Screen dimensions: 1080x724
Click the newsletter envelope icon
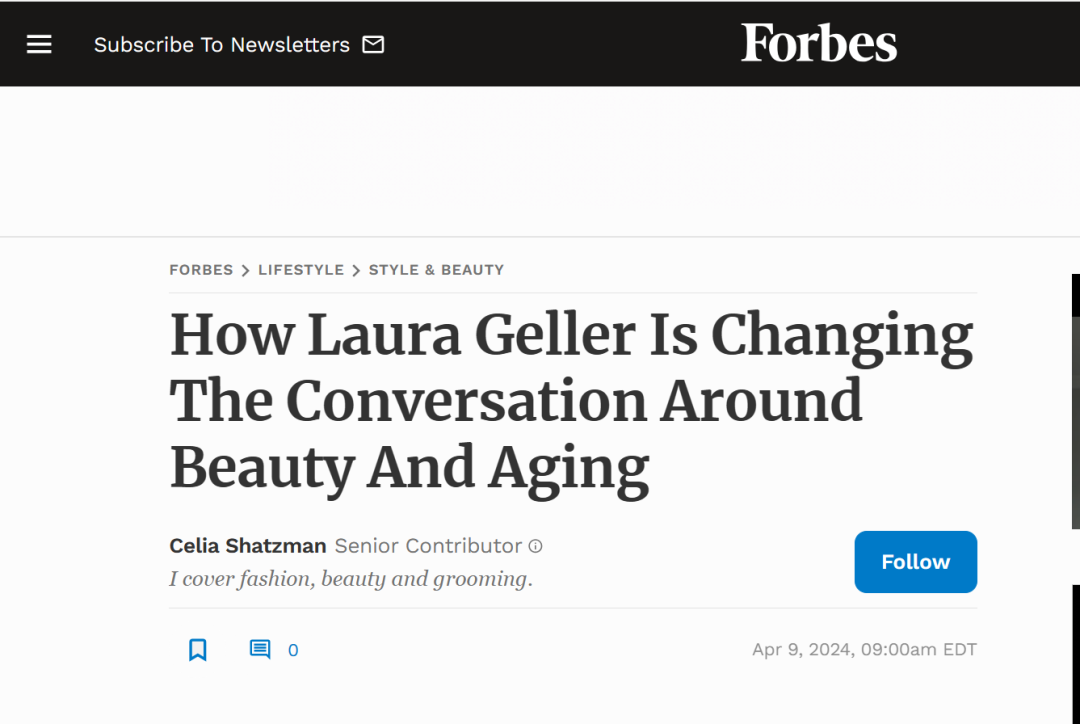pyautogui.click(x=373, y=45)
